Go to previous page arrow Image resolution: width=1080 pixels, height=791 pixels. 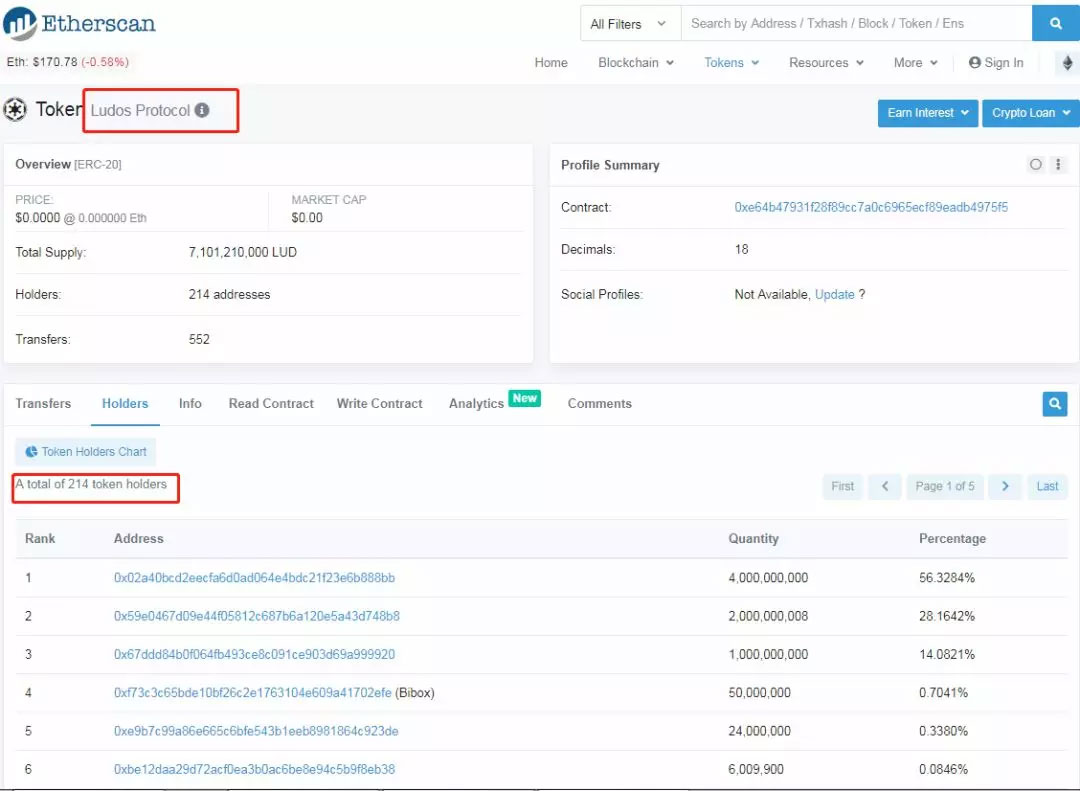point(885,486)
